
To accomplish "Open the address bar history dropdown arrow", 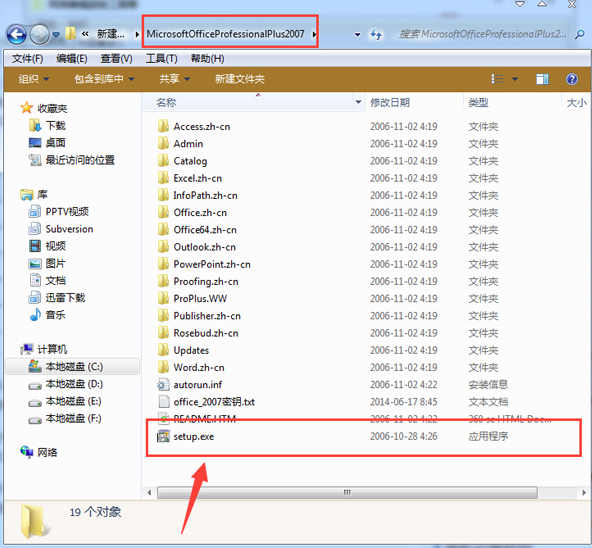I will click(357, 35).
